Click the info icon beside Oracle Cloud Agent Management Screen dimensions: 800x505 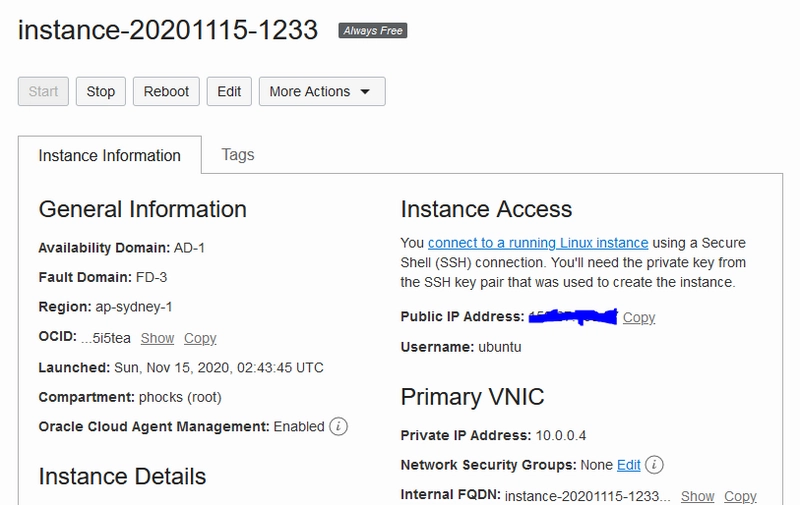[x=339, y=426]
